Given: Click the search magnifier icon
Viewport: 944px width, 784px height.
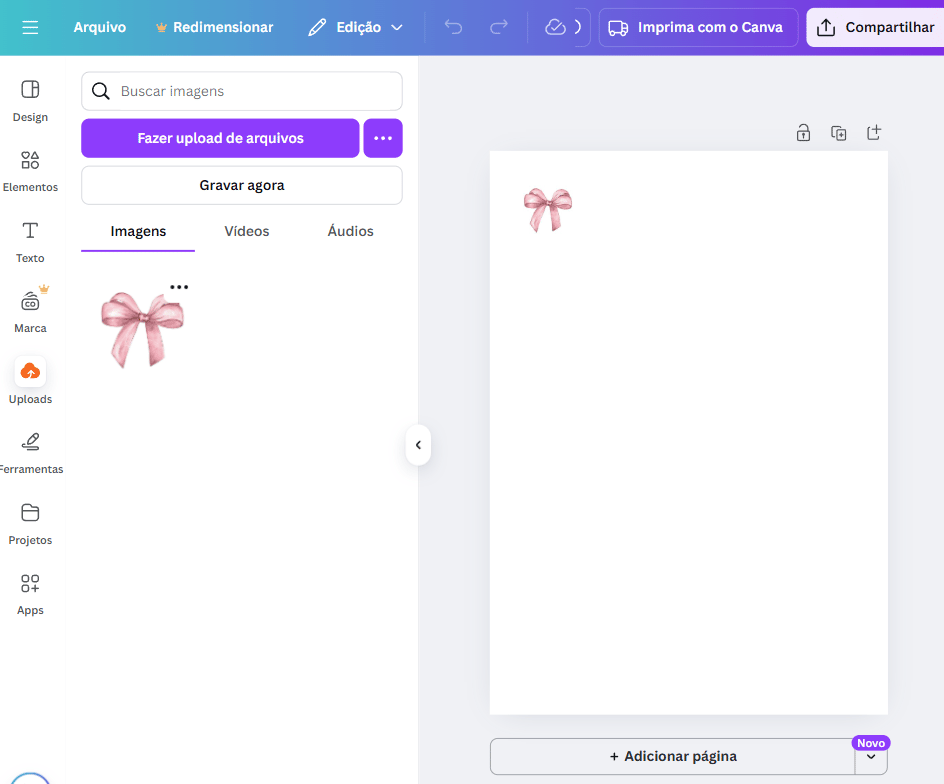Looking at the screenshot, I should coord(101,91).
